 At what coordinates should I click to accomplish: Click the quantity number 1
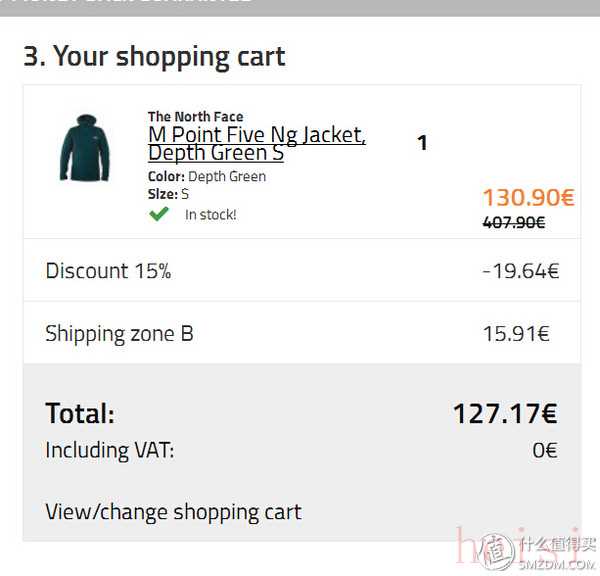(422, 143)
